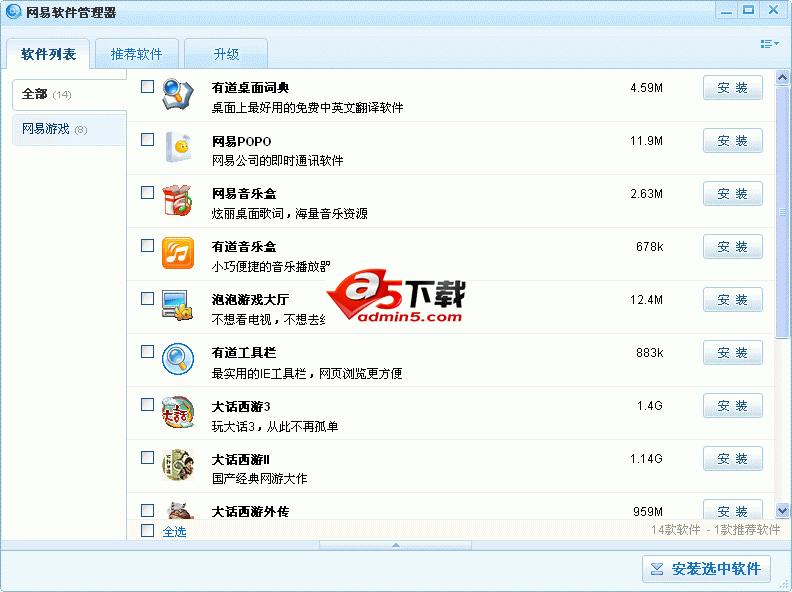Screen dimensions: 792x592
Task: Click the 1.14G size value
Action: click(646, 459)
